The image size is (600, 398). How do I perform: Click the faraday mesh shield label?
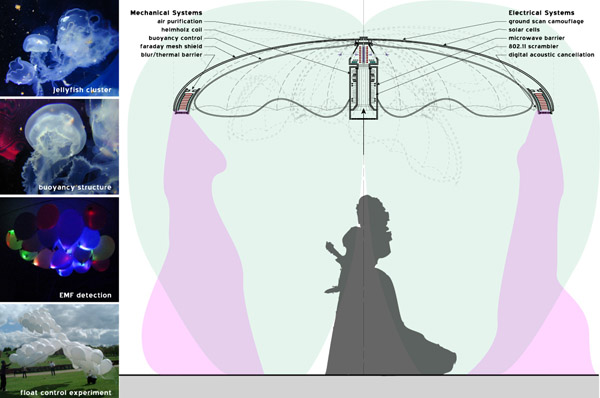coord(171,46)
